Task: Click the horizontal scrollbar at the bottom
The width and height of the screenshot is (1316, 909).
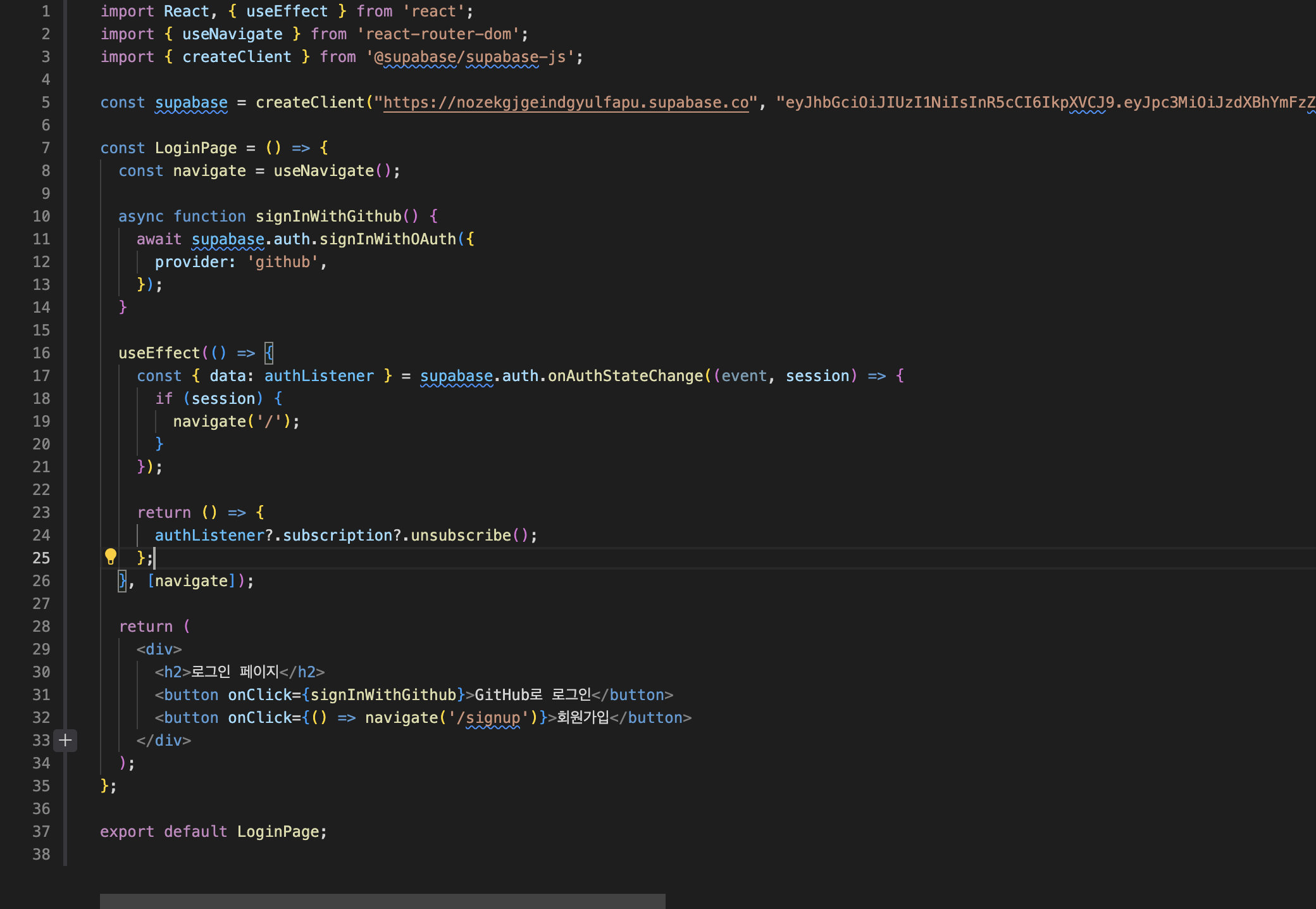Action: [382, 901]
